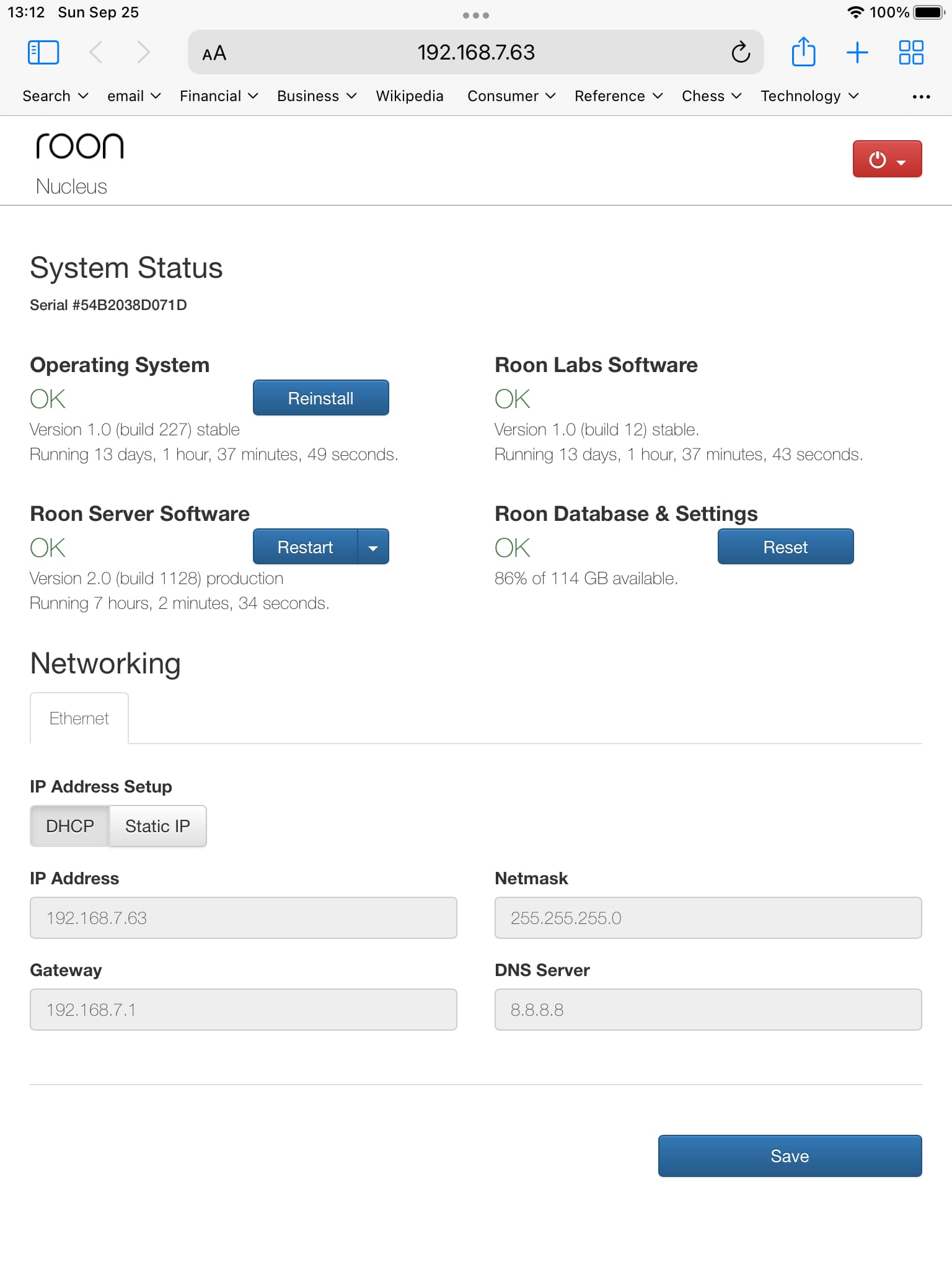Save the networking settings
This screenshot has width=952, height=1270.
coord(790,1156)
